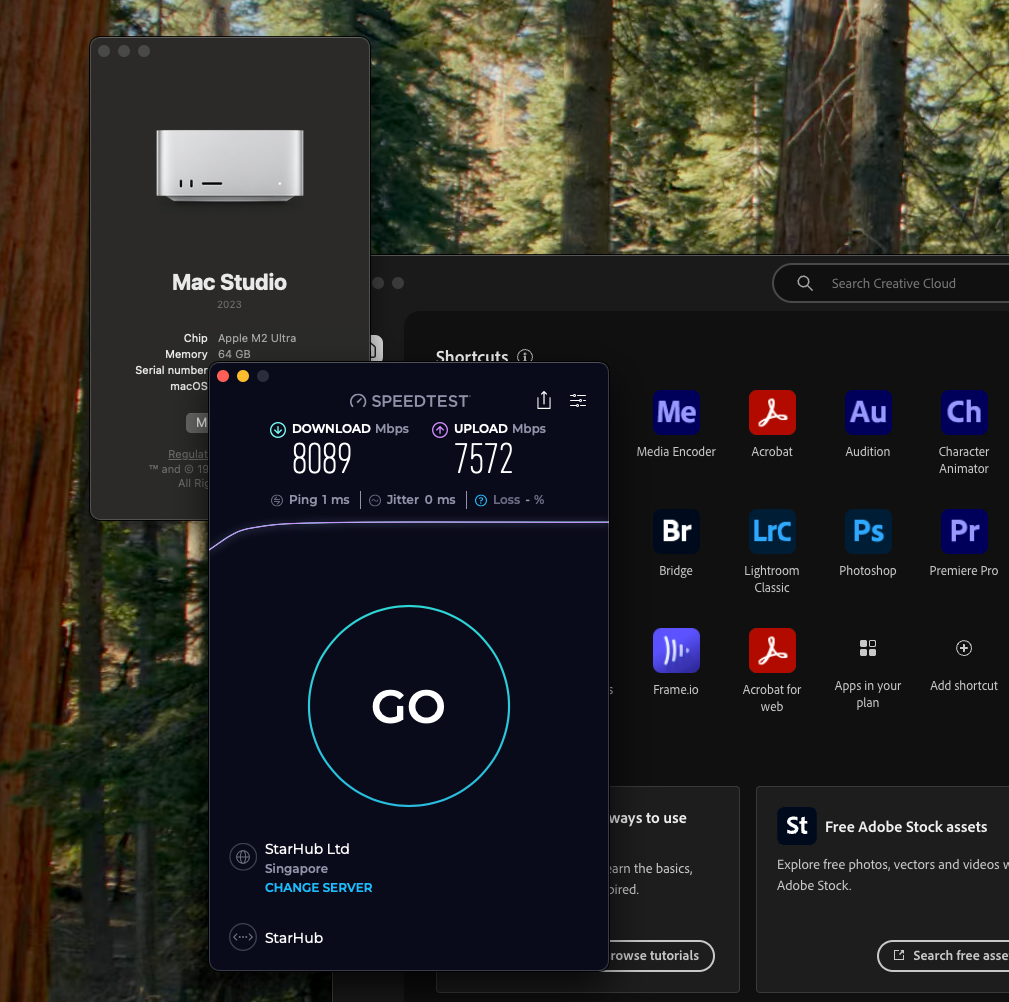Open Photoshop from Shortcuts
This screenshot has height=1002, width=1009.
867,532
